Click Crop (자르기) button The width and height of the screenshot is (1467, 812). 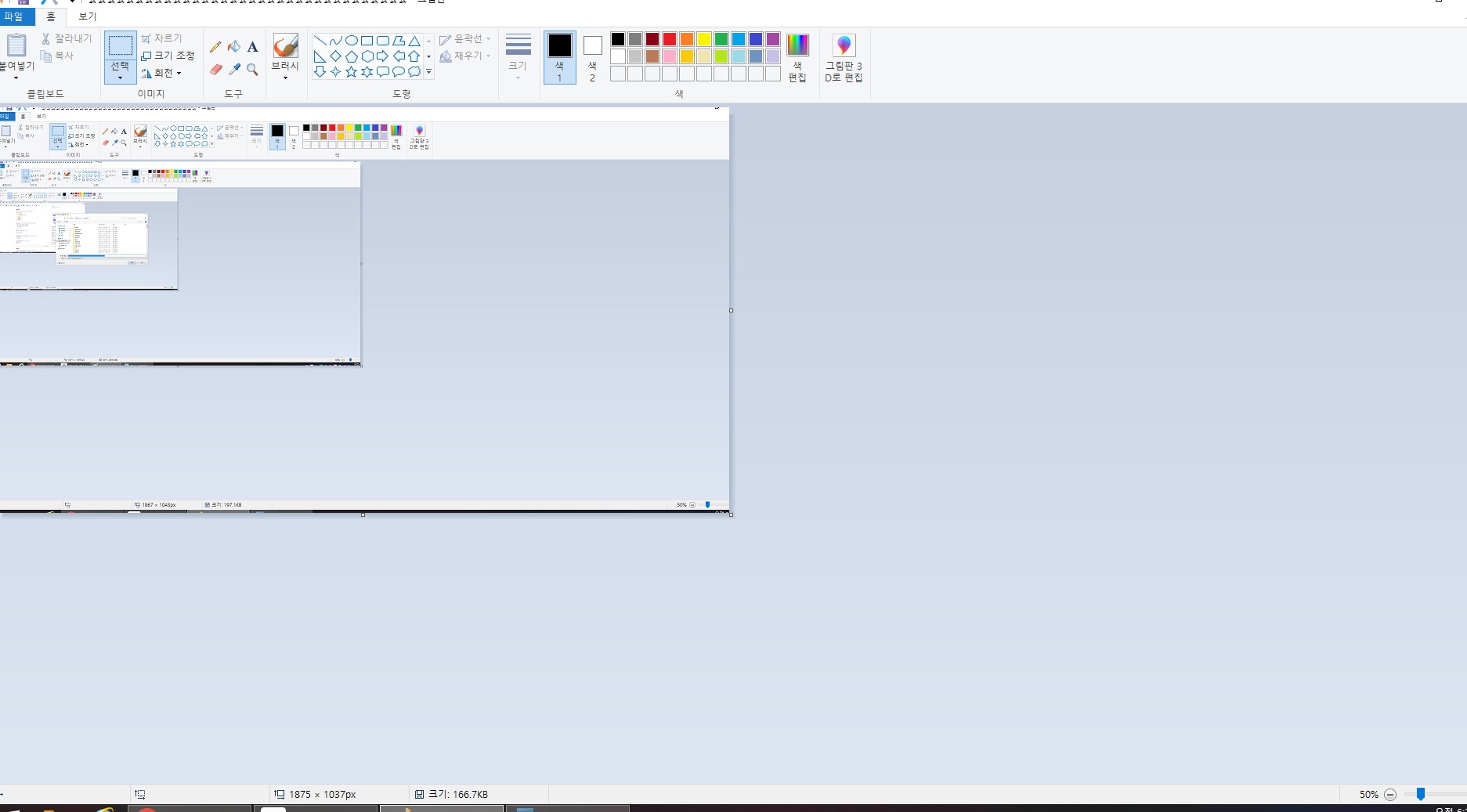click(x=161, y=38)
